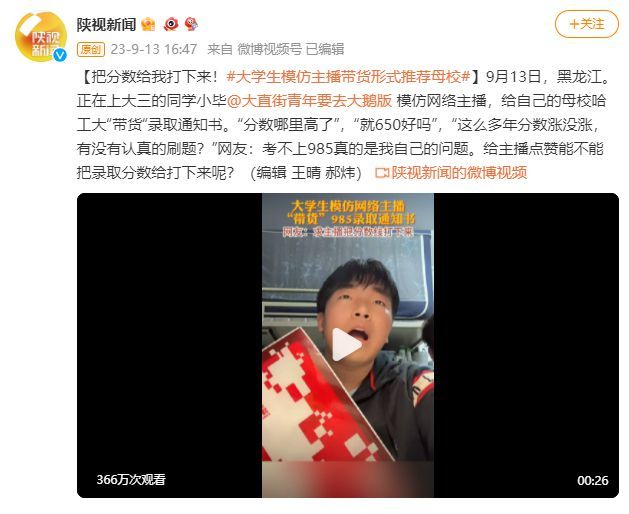Open the 陕视新闻 profile avatar

click(x=41, y=37)
